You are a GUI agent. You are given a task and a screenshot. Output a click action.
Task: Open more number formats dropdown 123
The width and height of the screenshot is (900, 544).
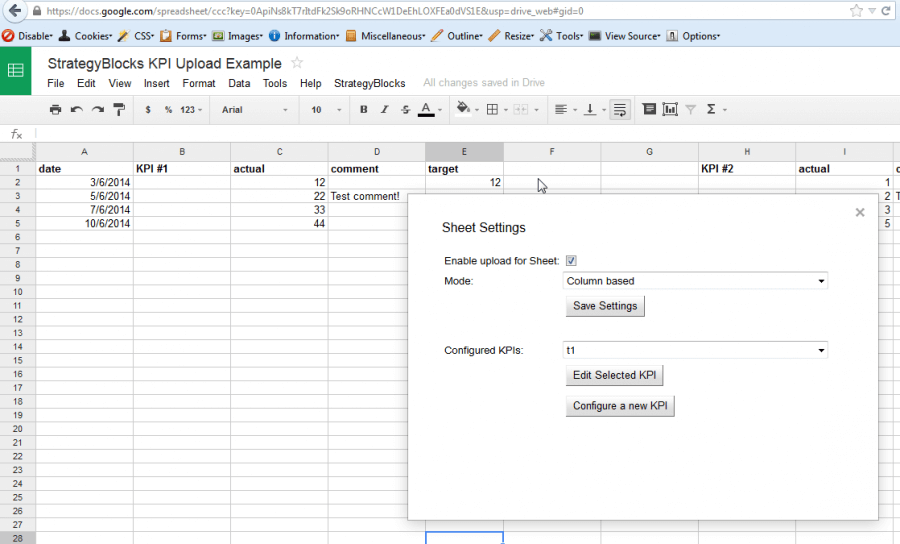click(x=191, y=110)
